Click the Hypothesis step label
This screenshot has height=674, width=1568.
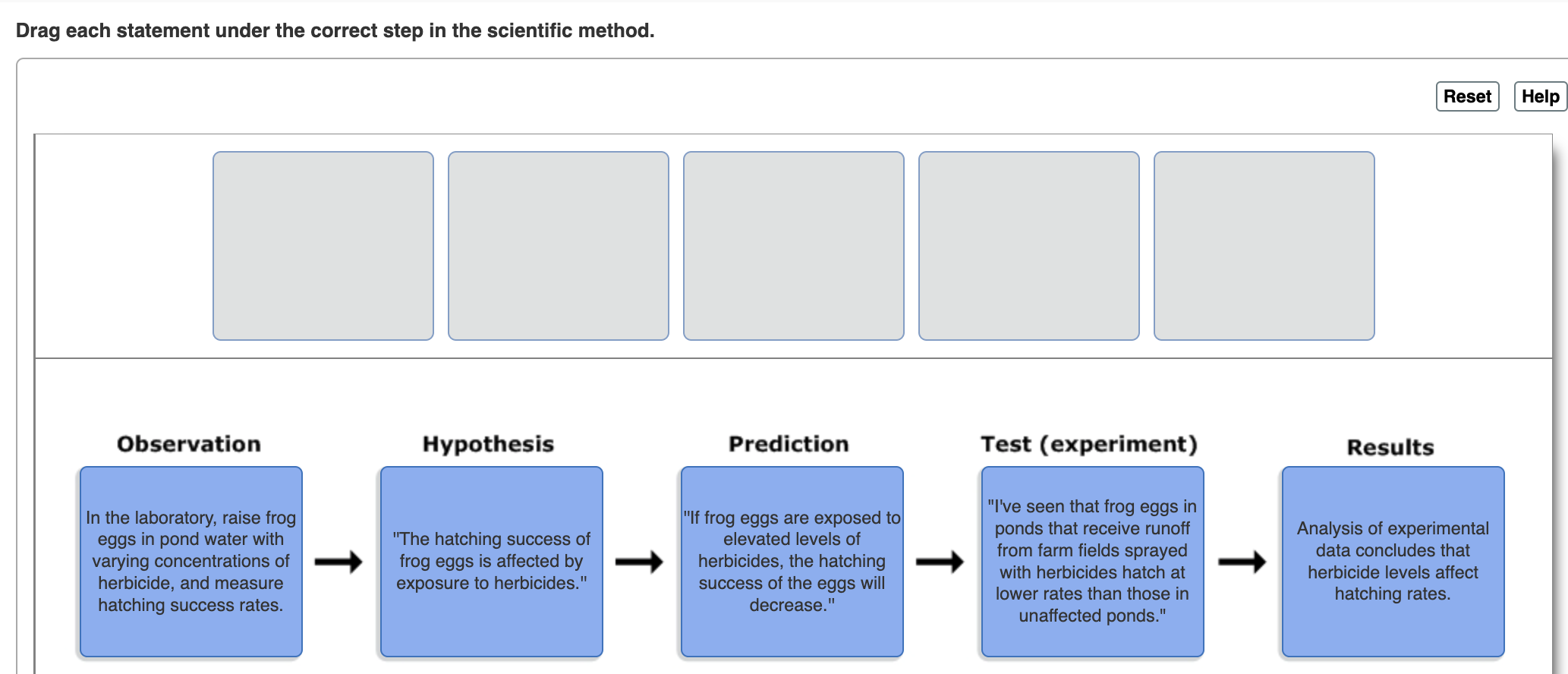point(489,443)
